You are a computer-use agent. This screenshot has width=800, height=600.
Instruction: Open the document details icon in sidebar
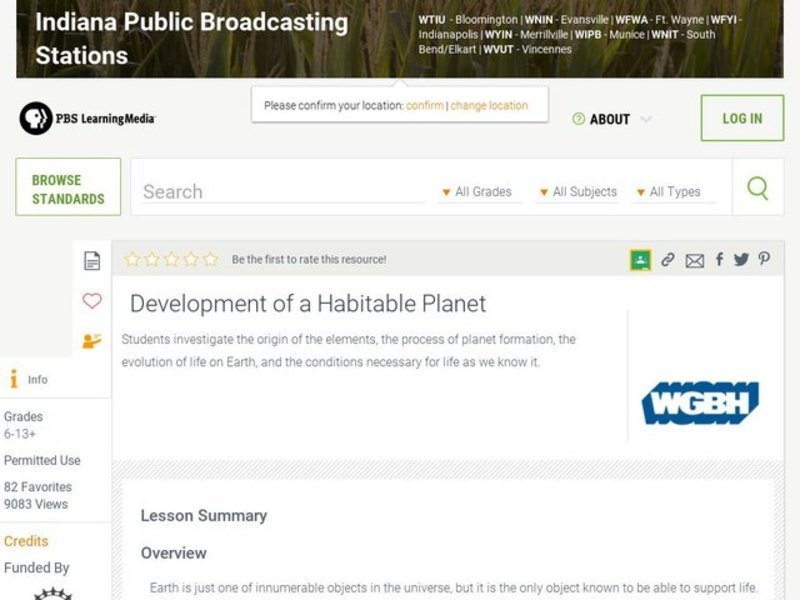92,260
